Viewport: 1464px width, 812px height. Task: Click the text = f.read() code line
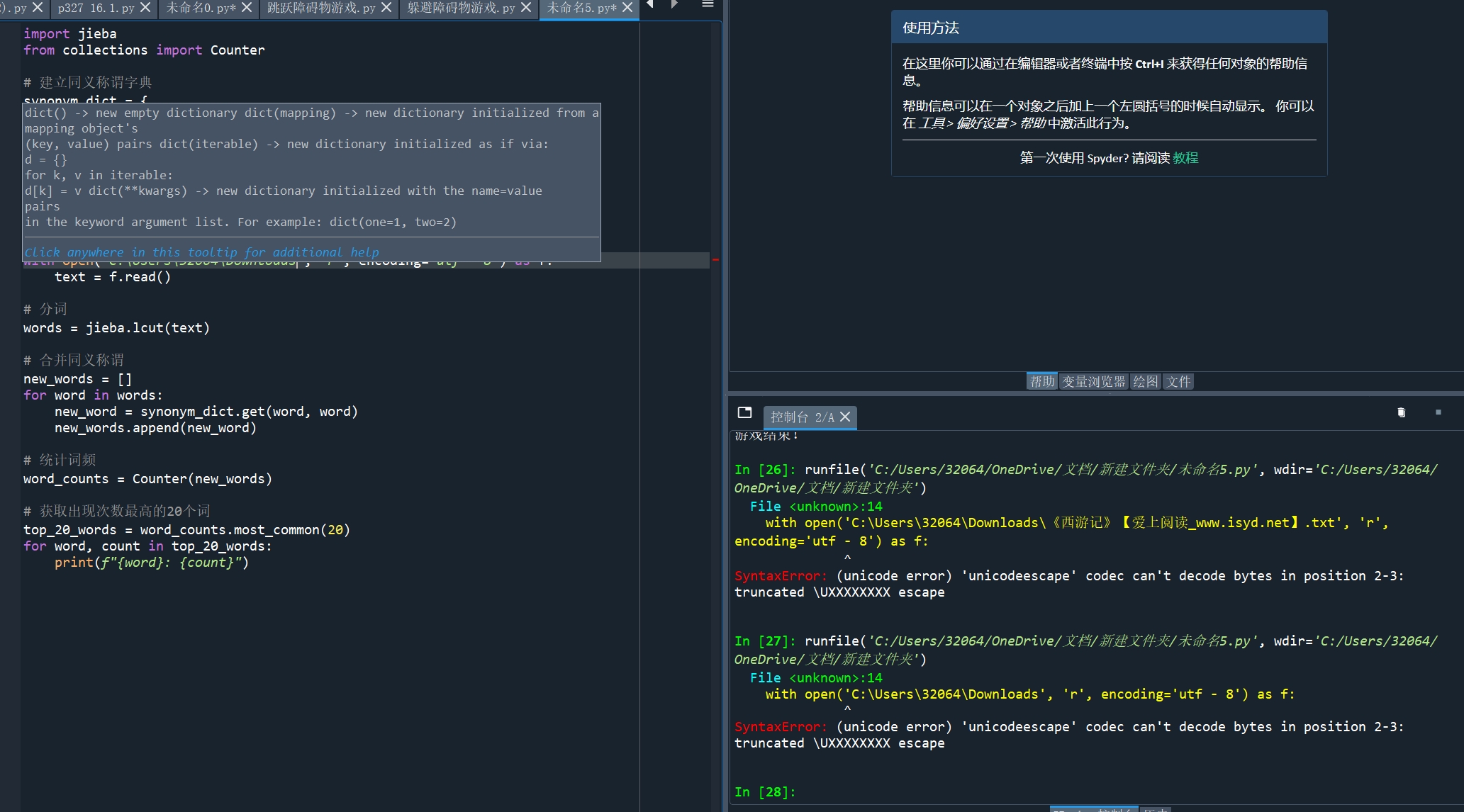[113, 277]
